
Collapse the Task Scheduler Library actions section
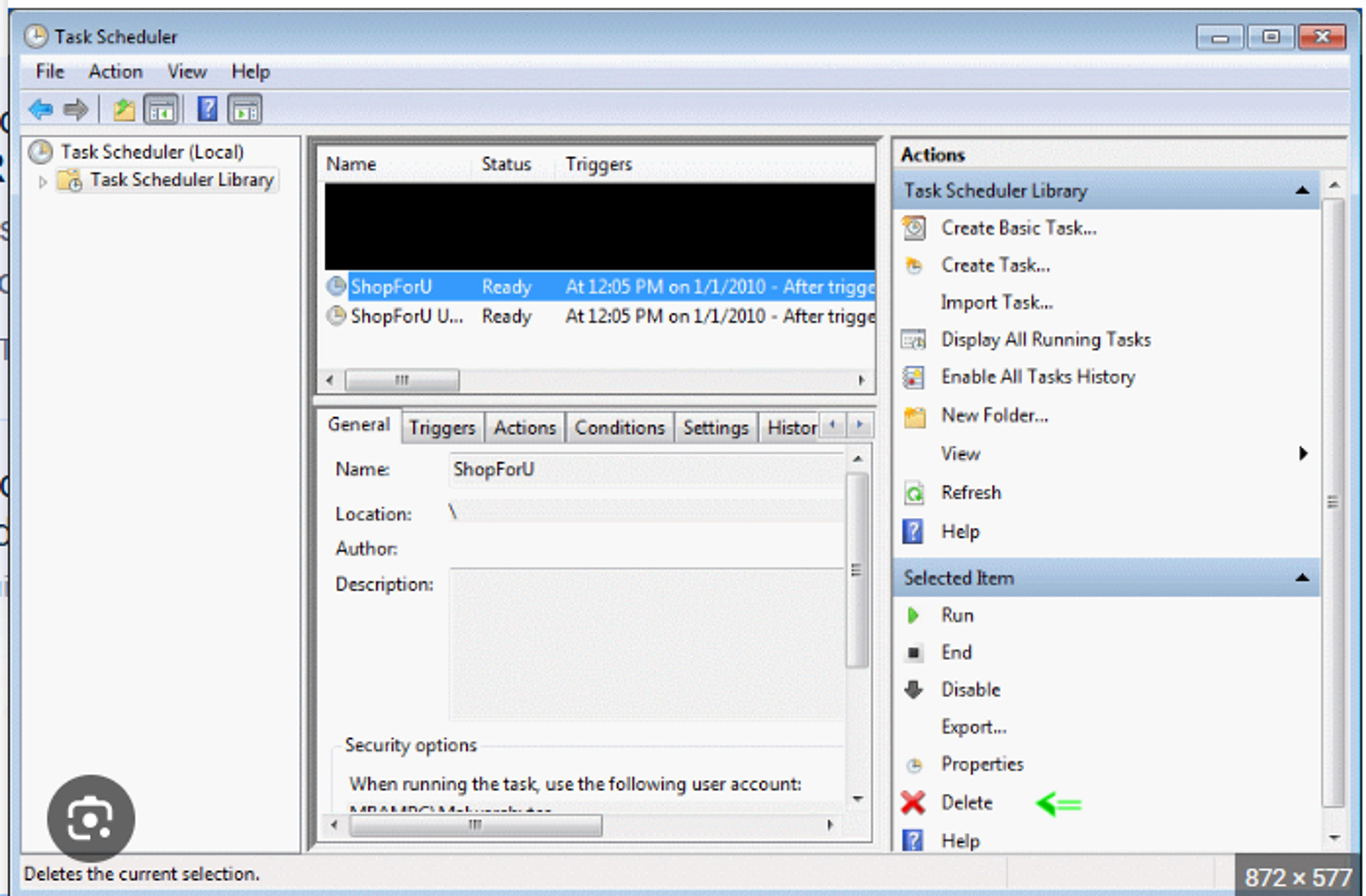click(1302, 191)
